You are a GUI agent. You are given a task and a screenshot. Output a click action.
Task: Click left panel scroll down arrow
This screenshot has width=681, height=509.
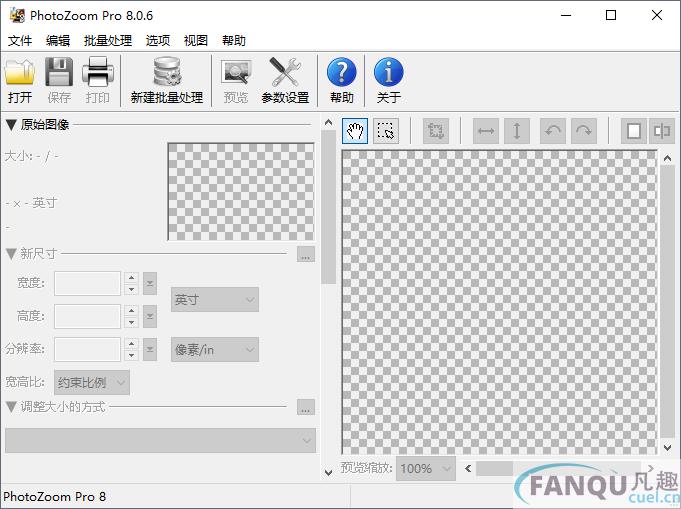pyautogui.click(x=329, y=472)
